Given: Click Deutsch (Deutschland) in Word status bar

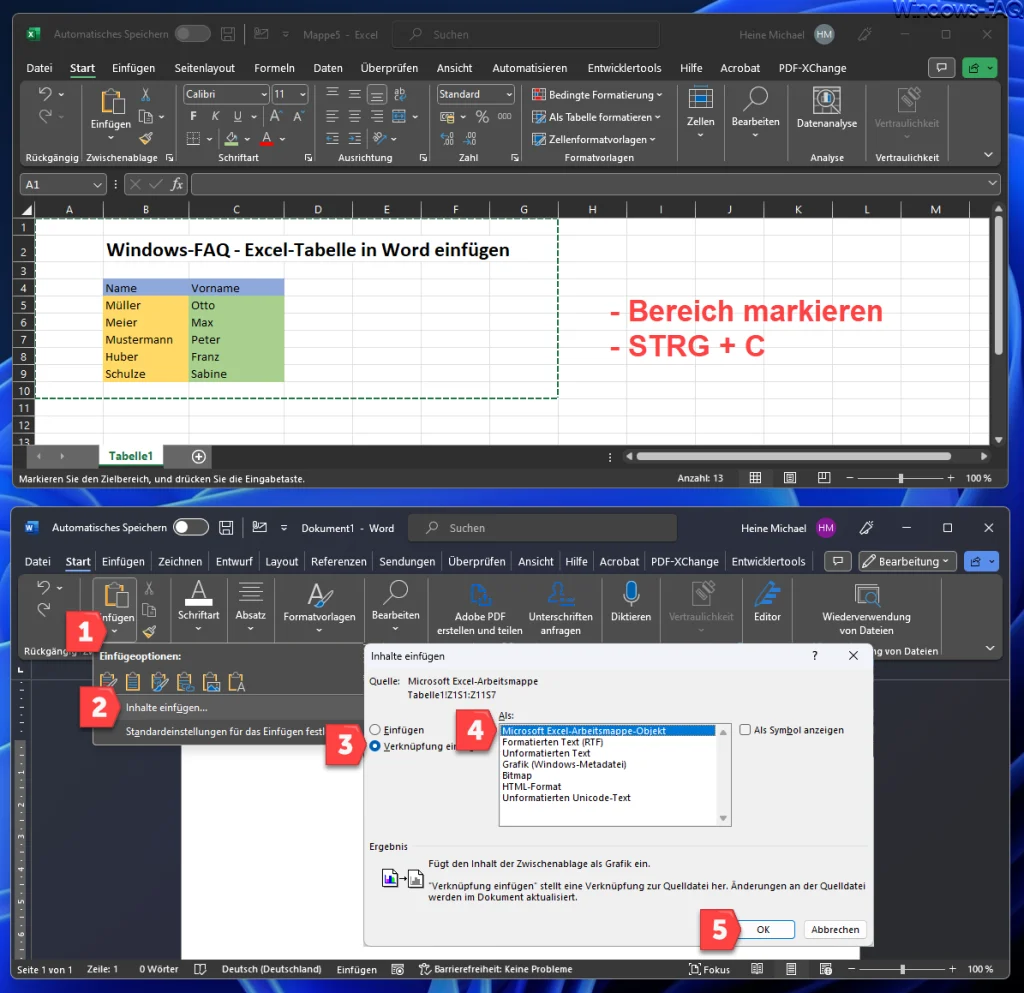Looking at the screenshot, I should click(x=272, y=969).
